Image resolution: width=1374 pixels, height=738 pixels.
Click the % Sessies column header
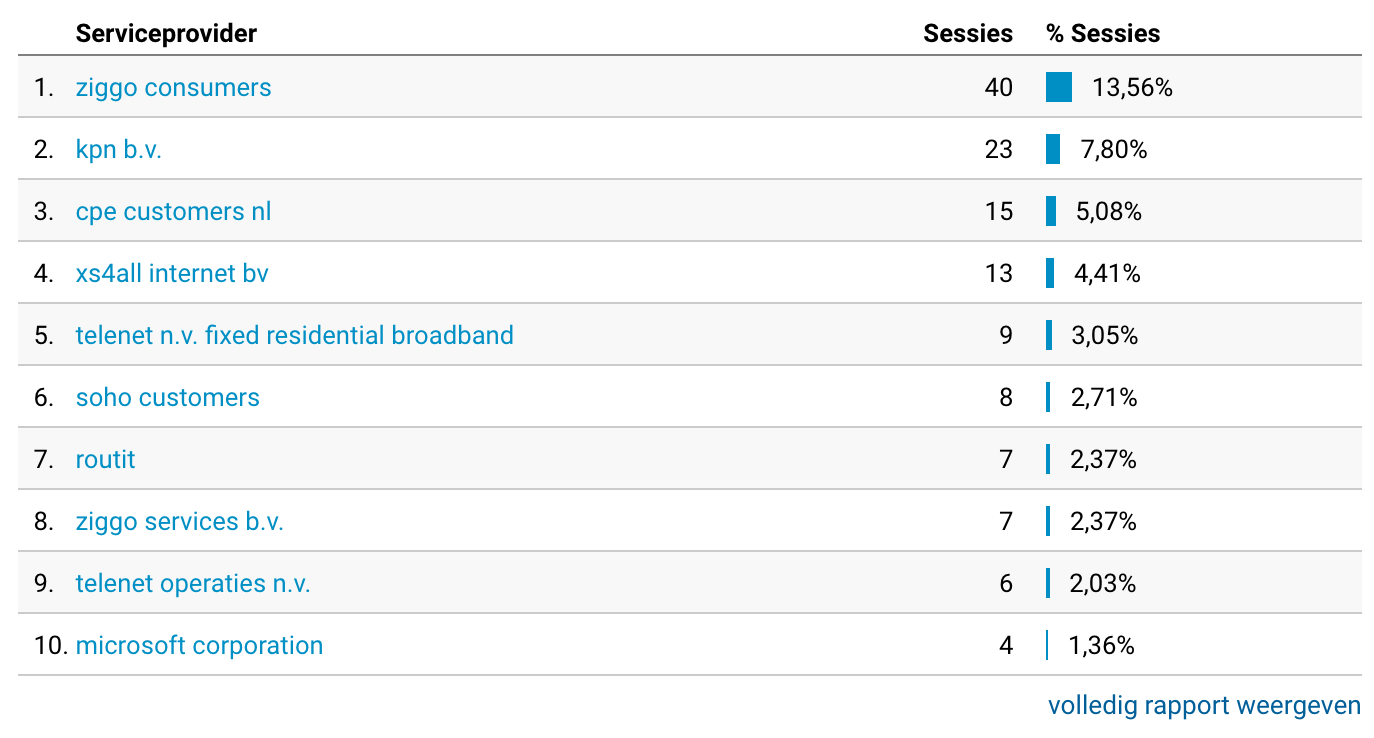pos(1103,34)
